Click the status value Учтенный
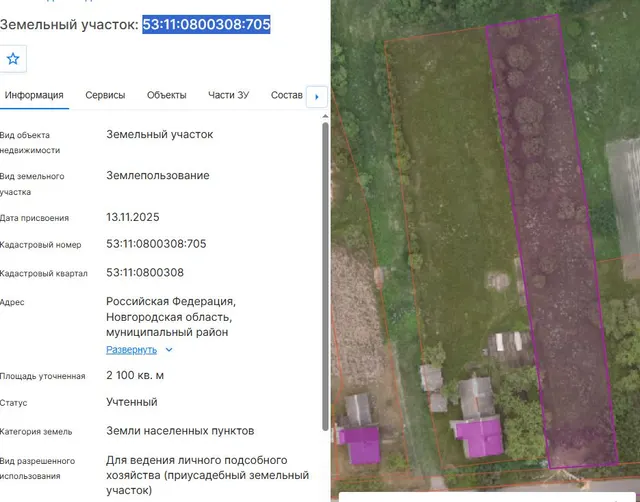640x502 pixels. tap(132, 402)
